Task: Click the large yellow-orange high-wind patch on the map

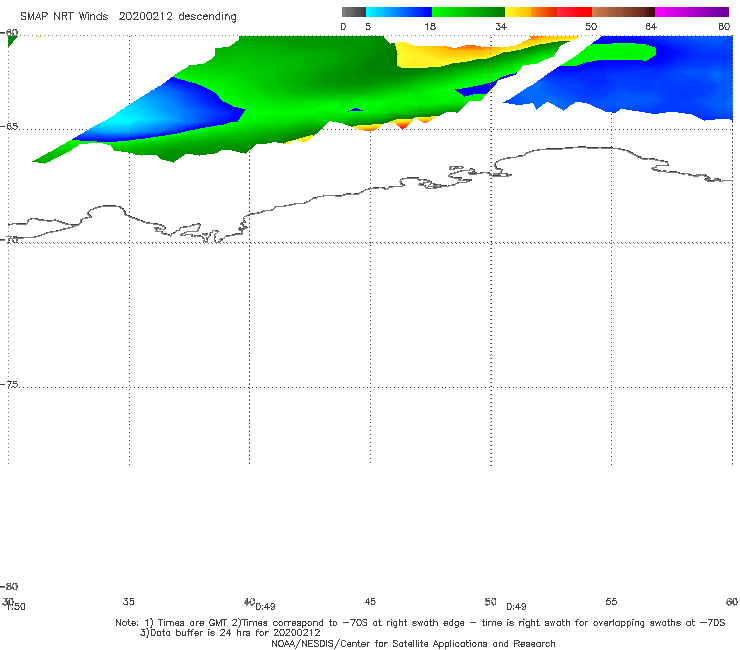Action: [448, 54]
